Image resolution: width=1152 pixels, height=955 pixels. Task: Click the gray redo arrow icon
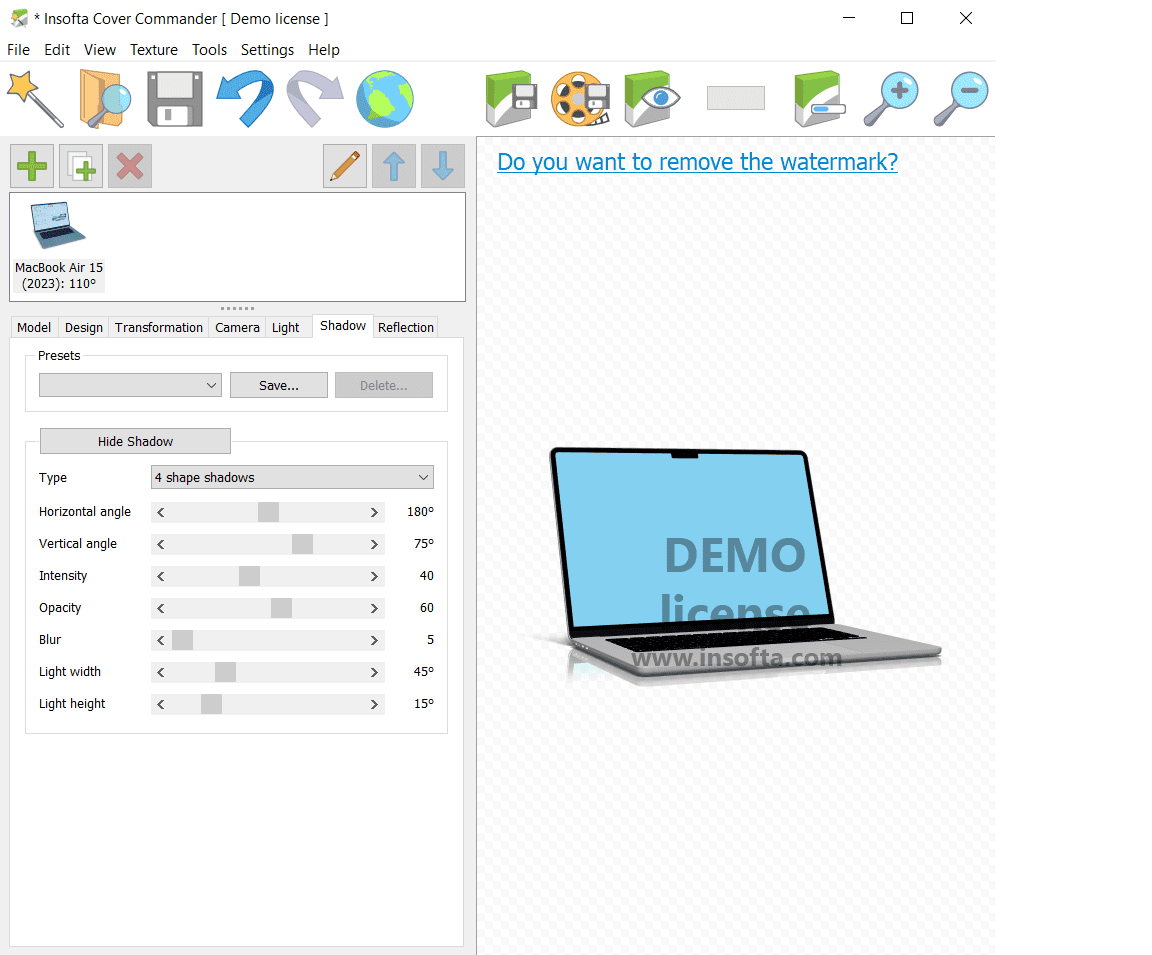coord(315,98)
